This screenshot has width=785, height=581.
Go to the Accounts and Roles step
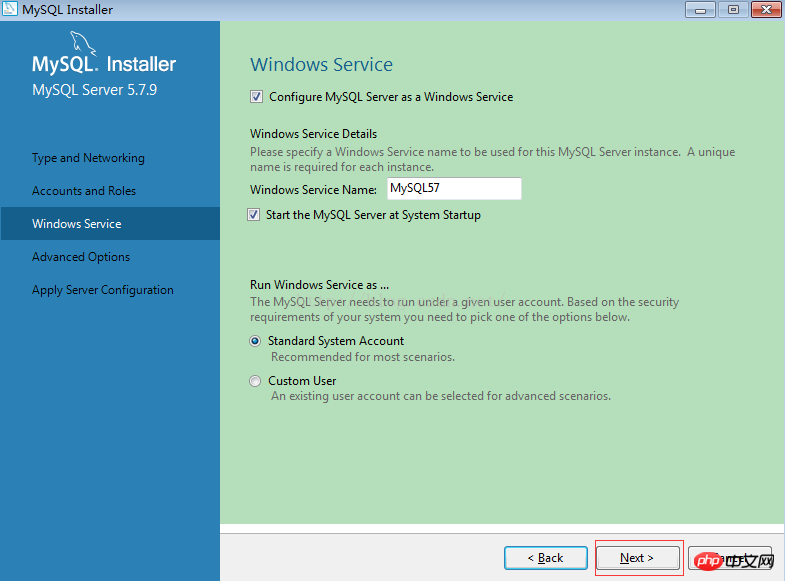[84, 191]
